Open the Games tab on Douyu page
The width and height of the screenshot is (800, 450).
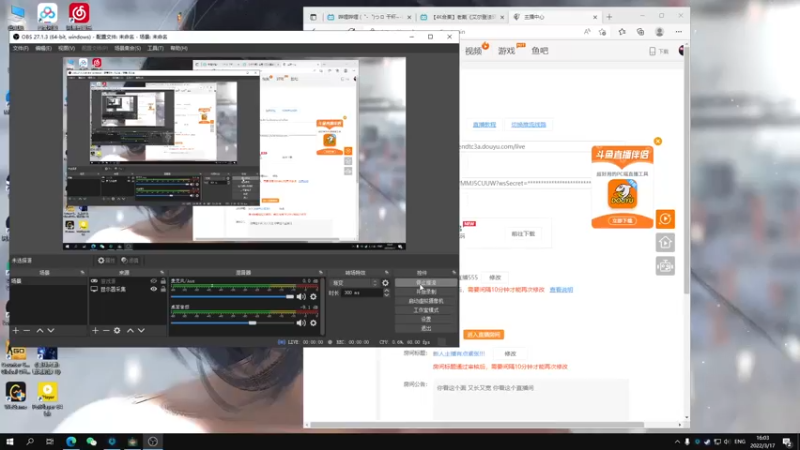click(507, 51)
